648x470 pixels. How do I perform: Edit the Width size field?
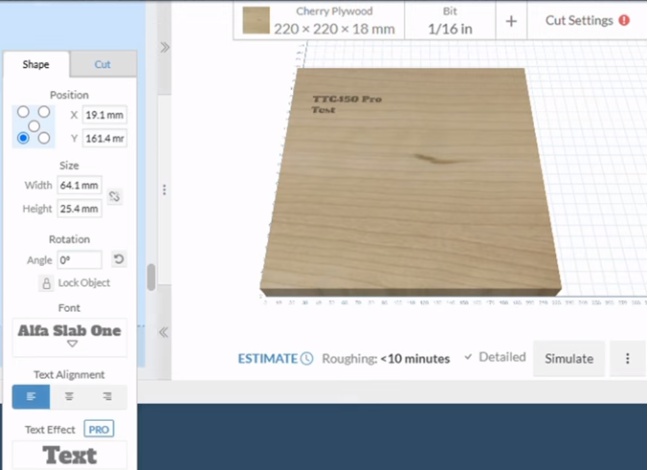(79, 185)
